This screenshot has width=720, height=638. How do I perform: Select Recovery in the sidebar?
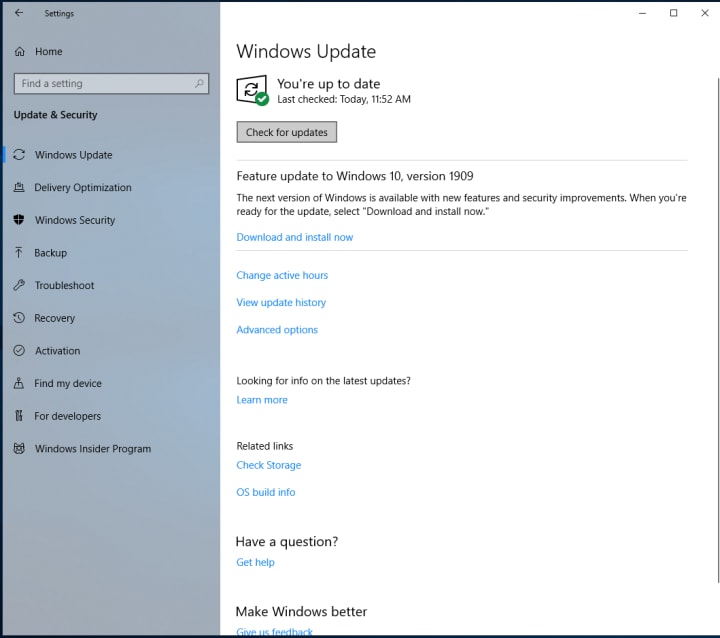54,318
